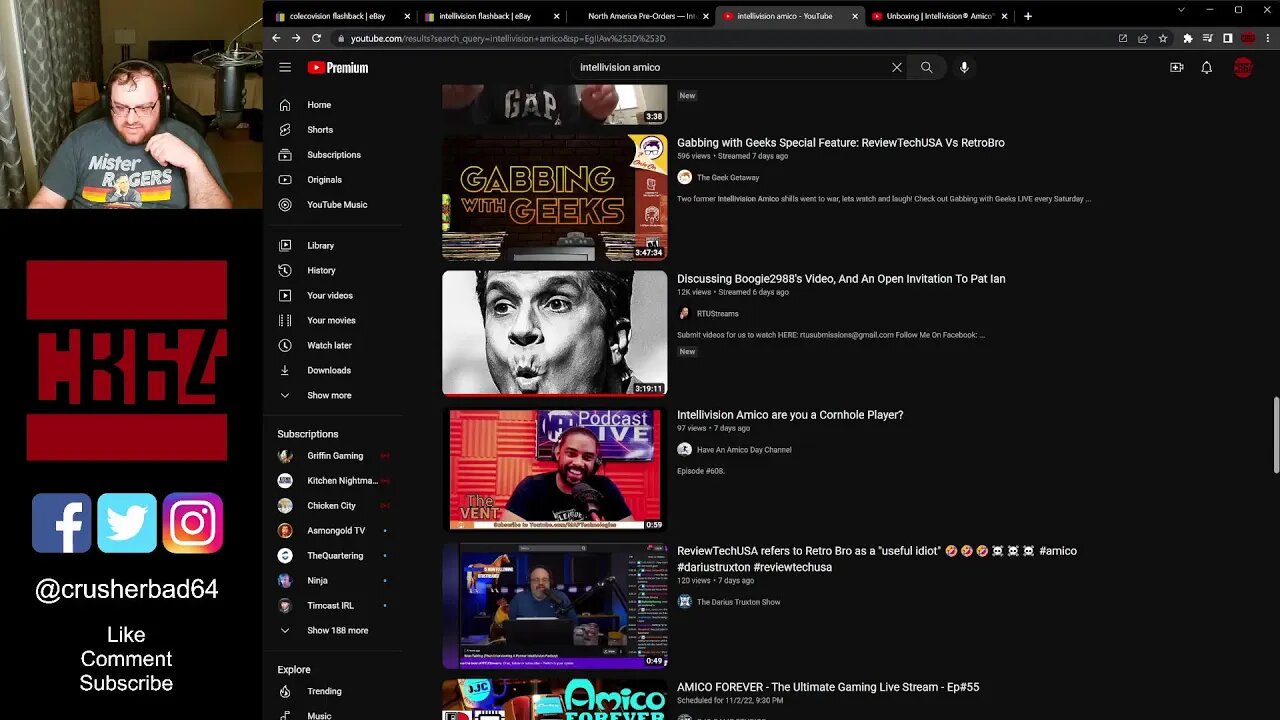The image size is (1280, 720).
Task: Open the Asmongold TV subscription channel
Action: click(x=334, y=531)
